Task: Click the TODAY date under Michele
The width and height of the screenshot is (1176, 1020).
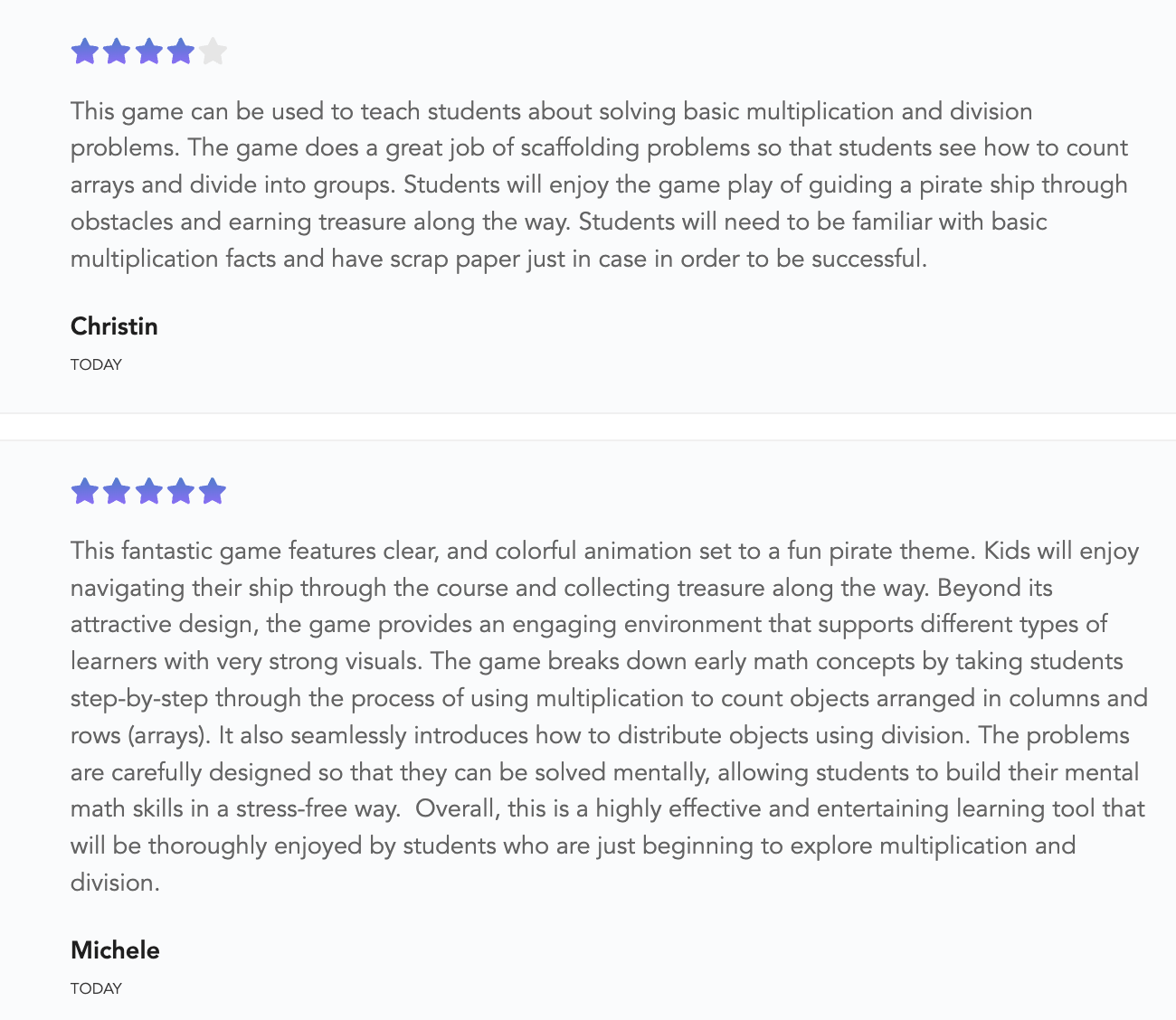Action: click(x=96, y=988)
